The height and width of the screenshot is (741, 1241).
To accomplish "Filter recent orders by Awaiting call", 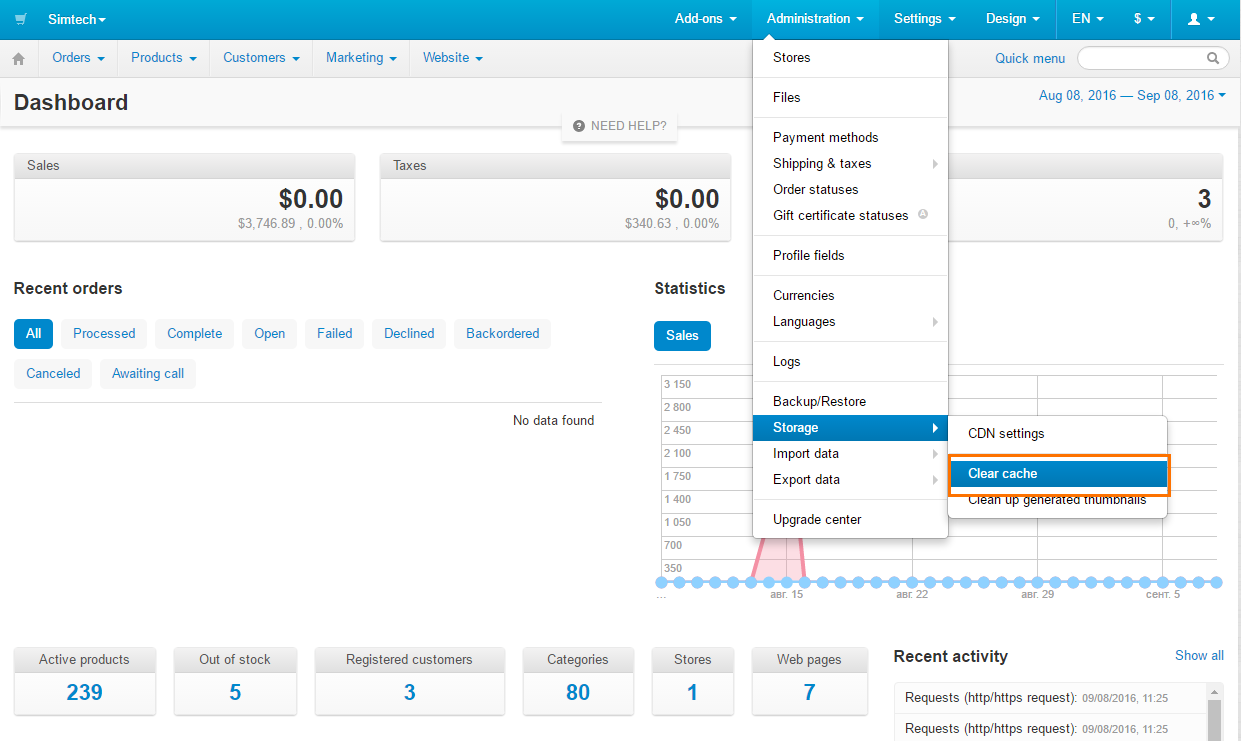I will [148, 374].
